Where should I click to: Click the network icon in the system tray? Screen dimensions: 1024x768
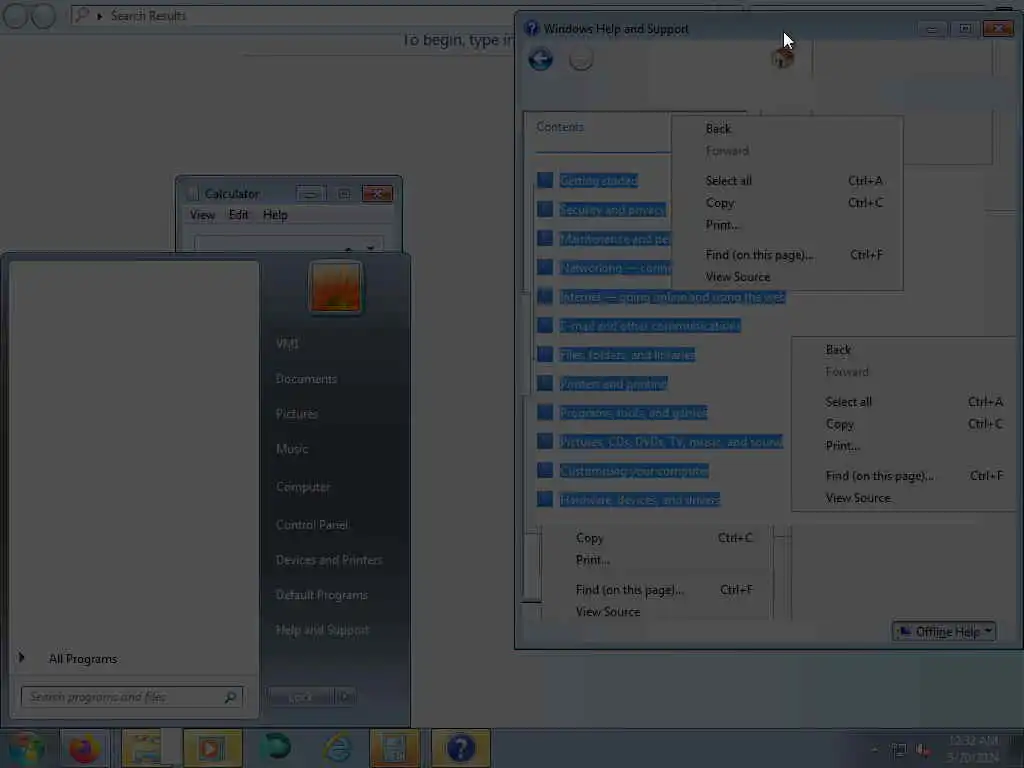[899, 750]
